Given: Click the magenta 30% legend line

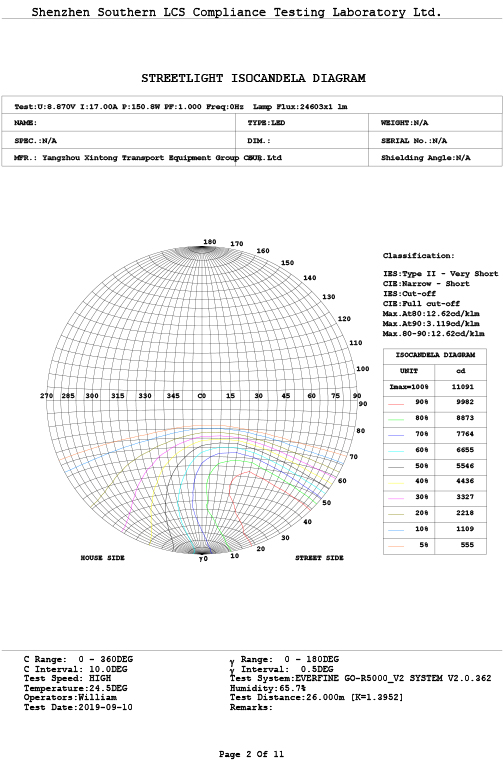Looking at the screenshot, I should [396, 499].
